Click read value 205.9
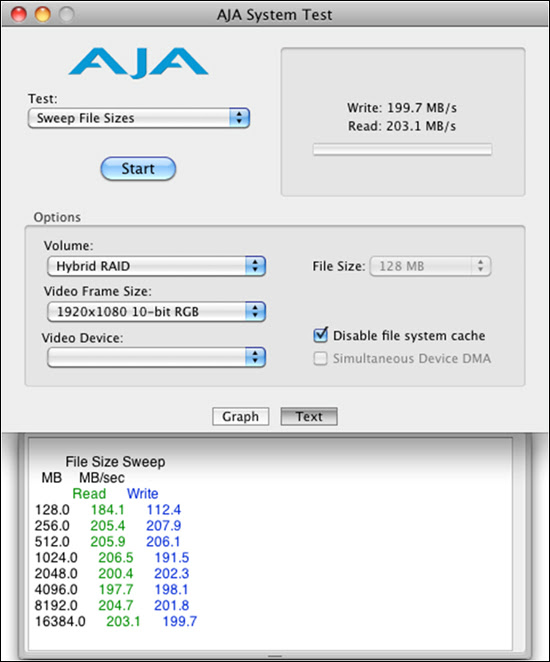Screen dimensions: 550x662 pyautogui.click(x=108, y=542)
